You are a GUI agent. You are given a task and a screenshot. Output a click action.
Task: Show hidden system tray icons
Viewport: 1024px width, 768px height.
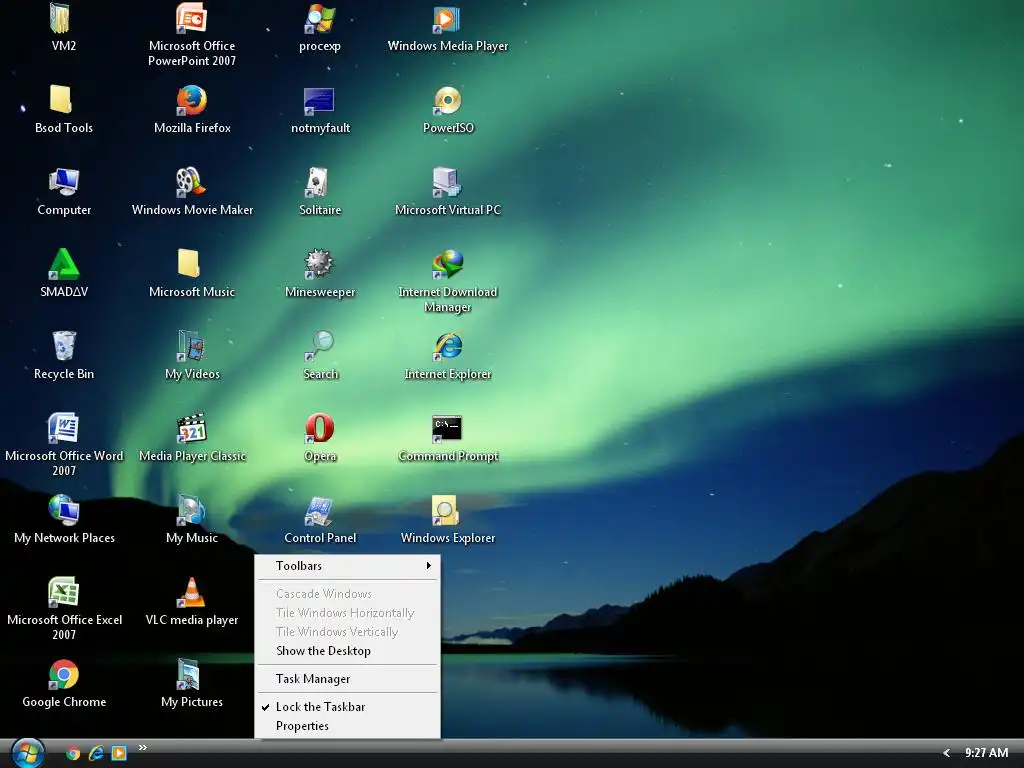(x=946, y=753)
